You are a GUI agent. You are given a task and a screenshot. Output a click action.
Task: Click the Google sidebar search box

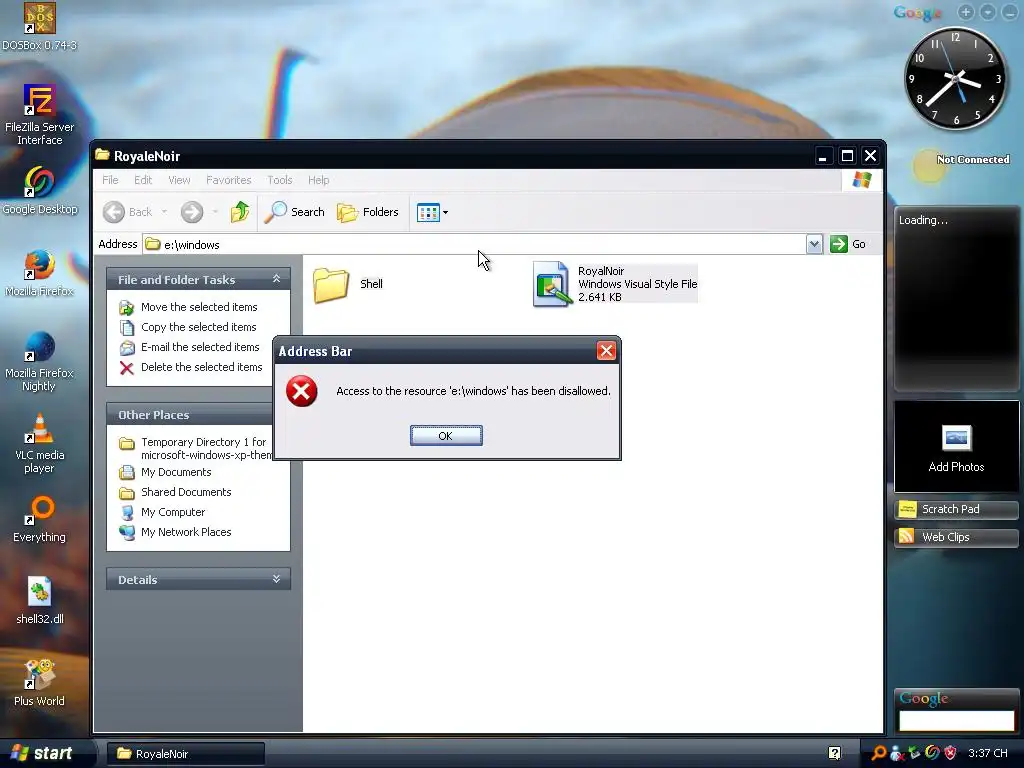coord(956,721)
